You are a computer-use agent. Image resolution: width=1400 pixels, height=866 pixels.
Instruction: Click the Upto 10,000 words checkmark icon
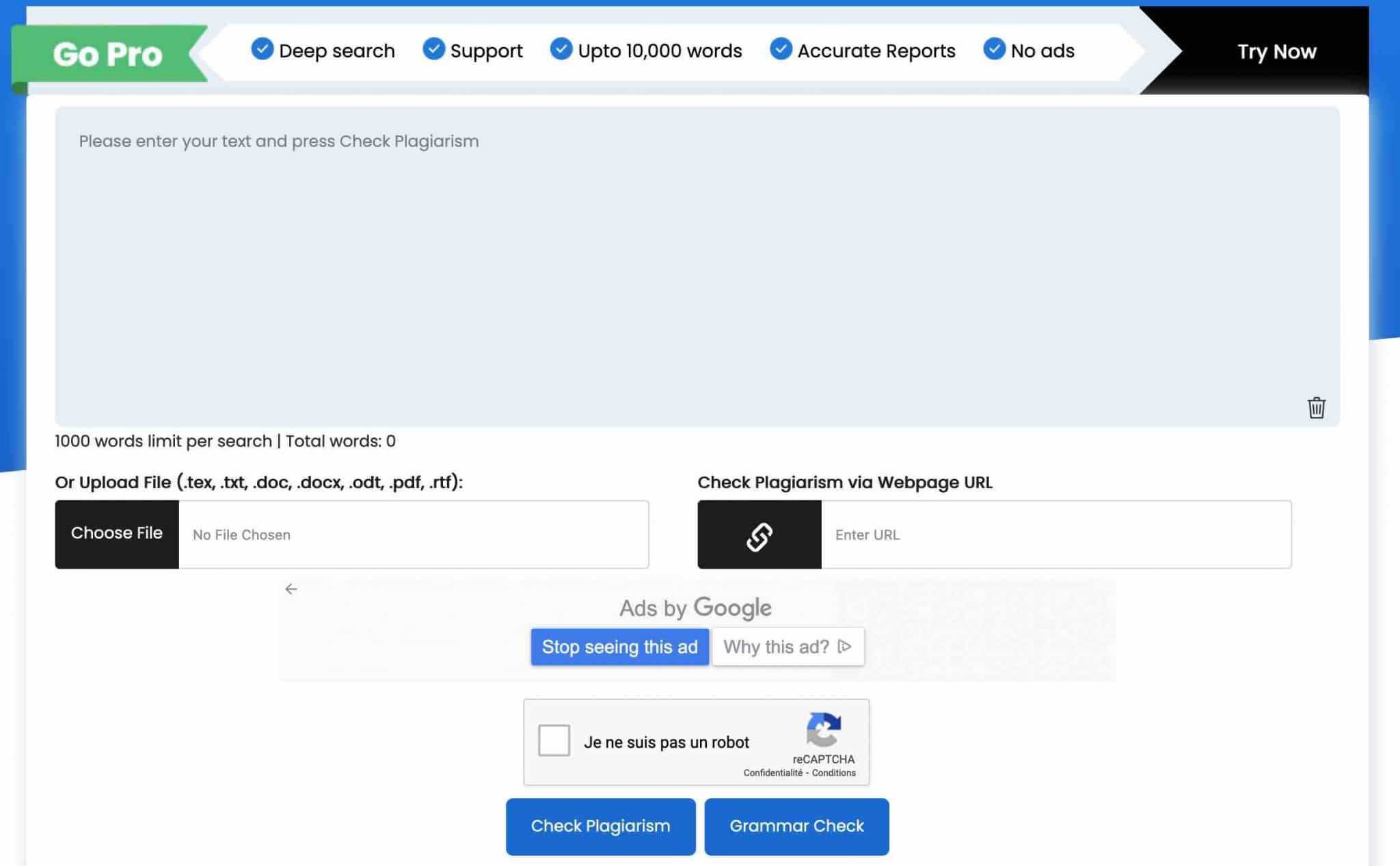[562, 49]
